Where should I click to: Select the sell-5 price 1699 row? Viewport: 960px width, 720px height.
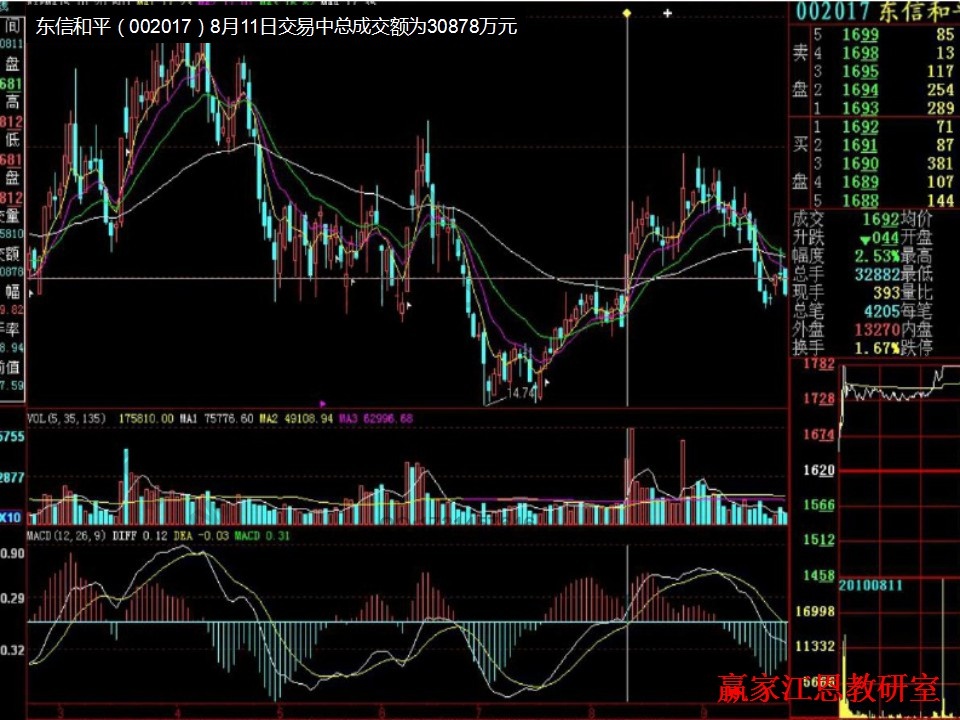pos(860,35)
